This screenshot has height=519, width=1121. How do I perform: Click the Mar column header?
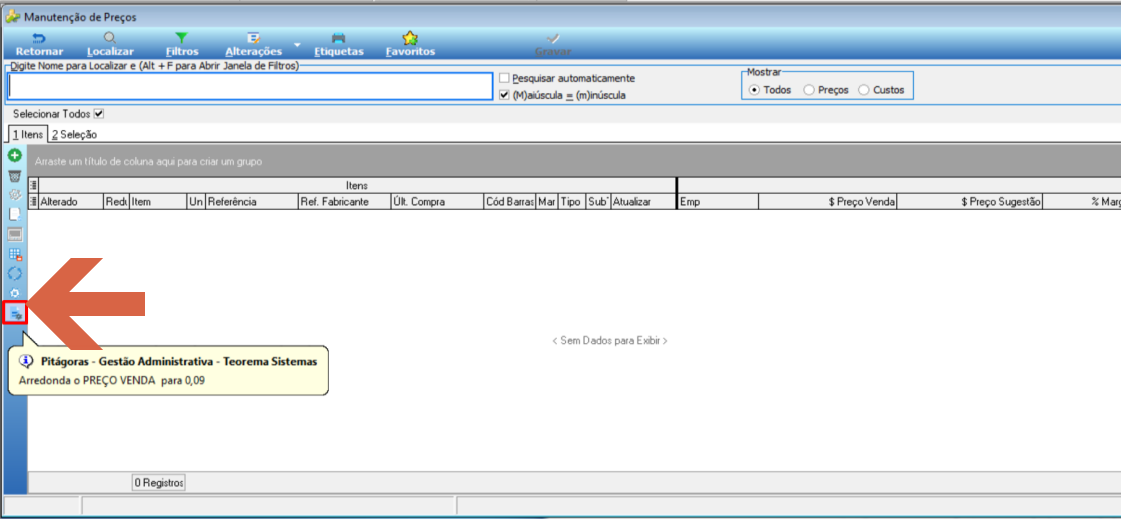pos(547,202)
